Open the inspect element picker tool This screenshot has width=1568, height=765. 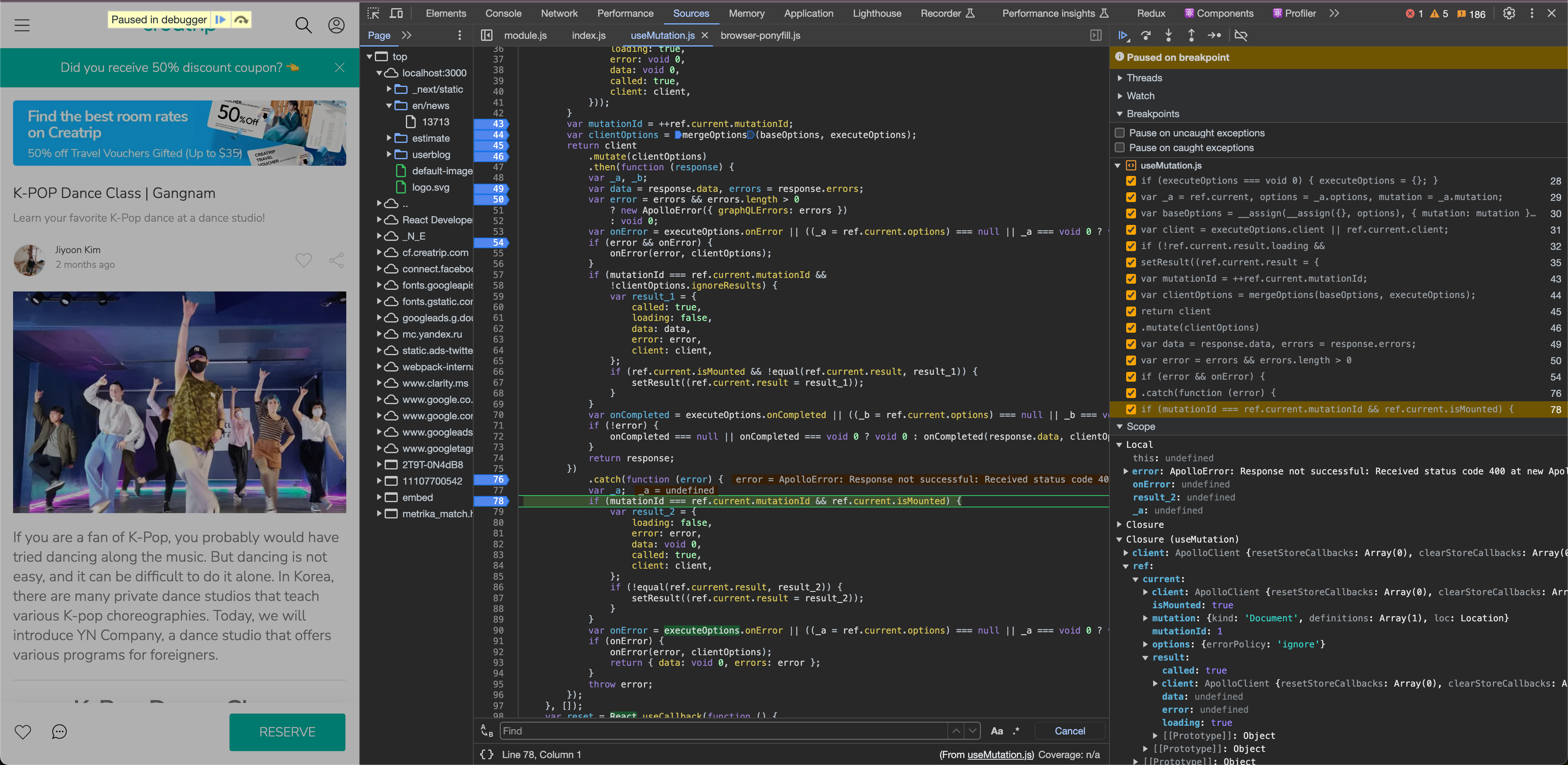(x=373, y=13)
